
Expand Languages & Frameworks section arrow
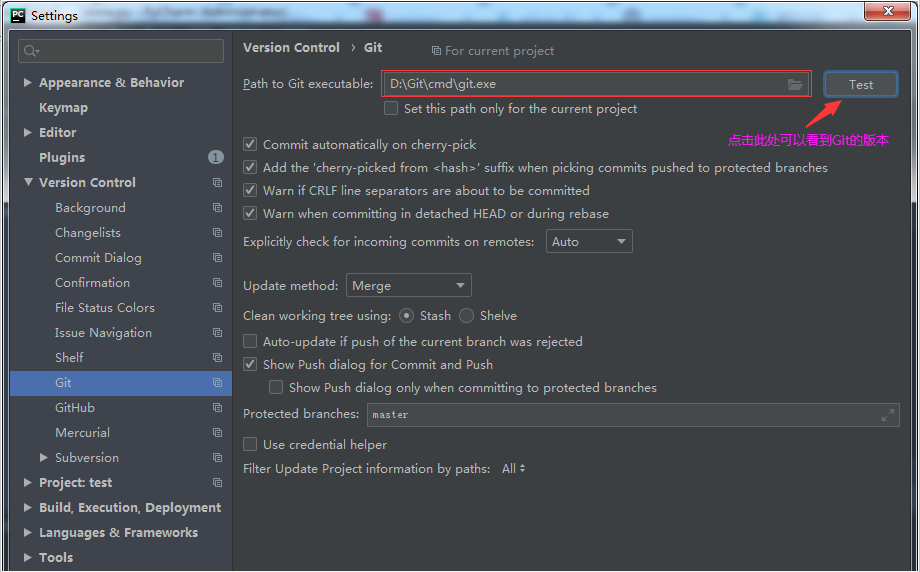[x=28, y=533]
